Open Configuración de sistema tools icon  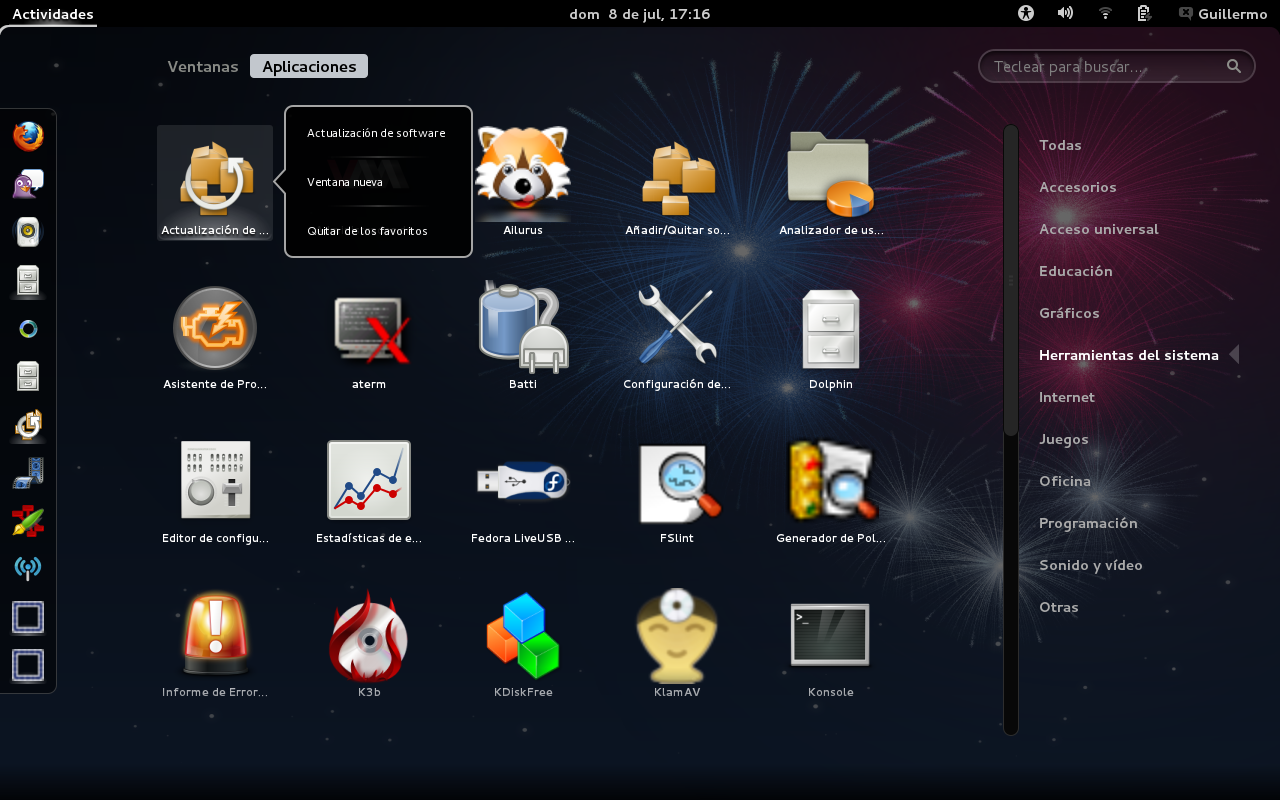(677, 336)
